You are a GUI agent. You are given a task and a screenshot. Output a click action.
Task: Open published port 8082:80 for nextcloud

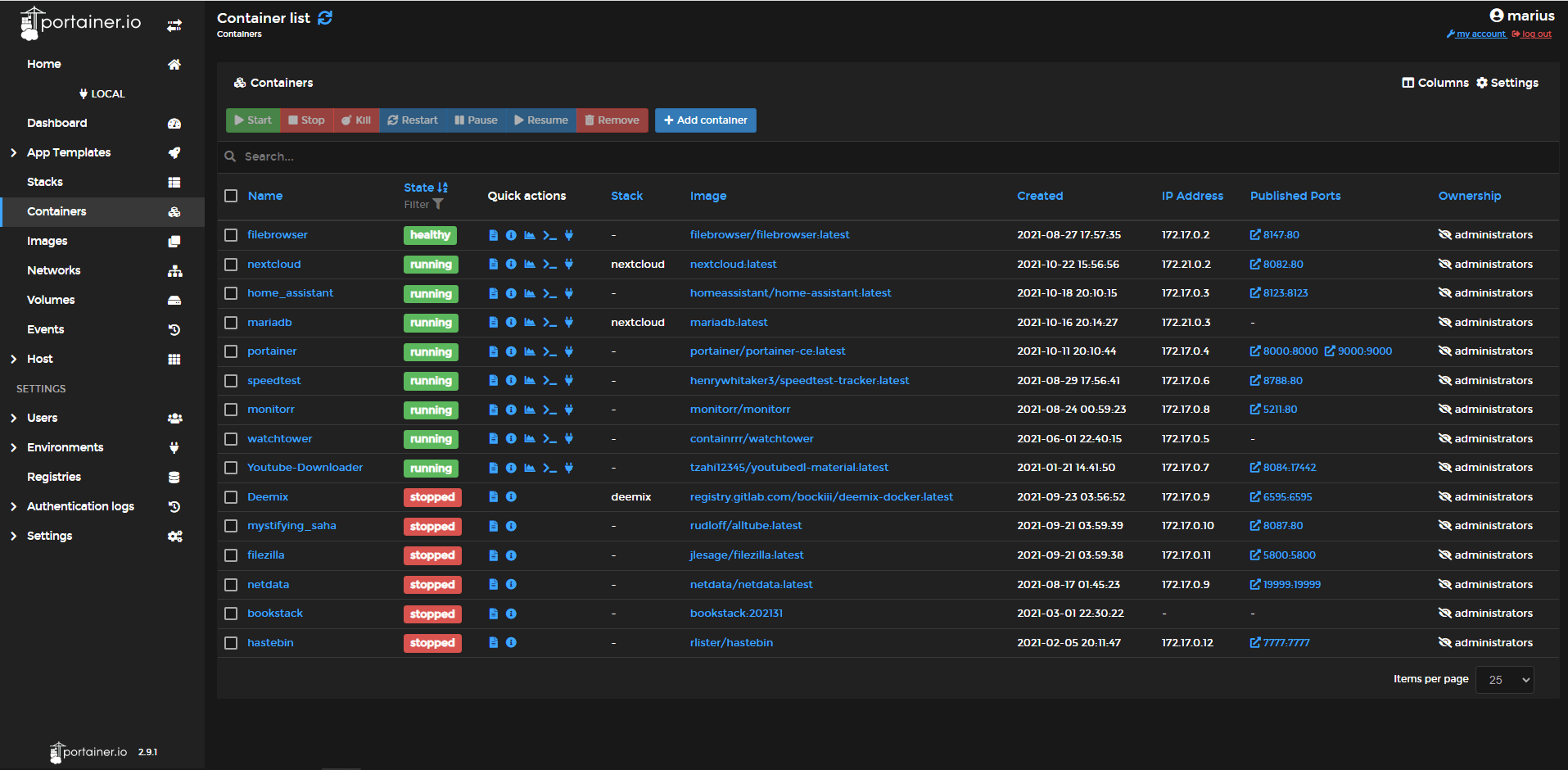pyautogui.click(x=1277, y=265)
